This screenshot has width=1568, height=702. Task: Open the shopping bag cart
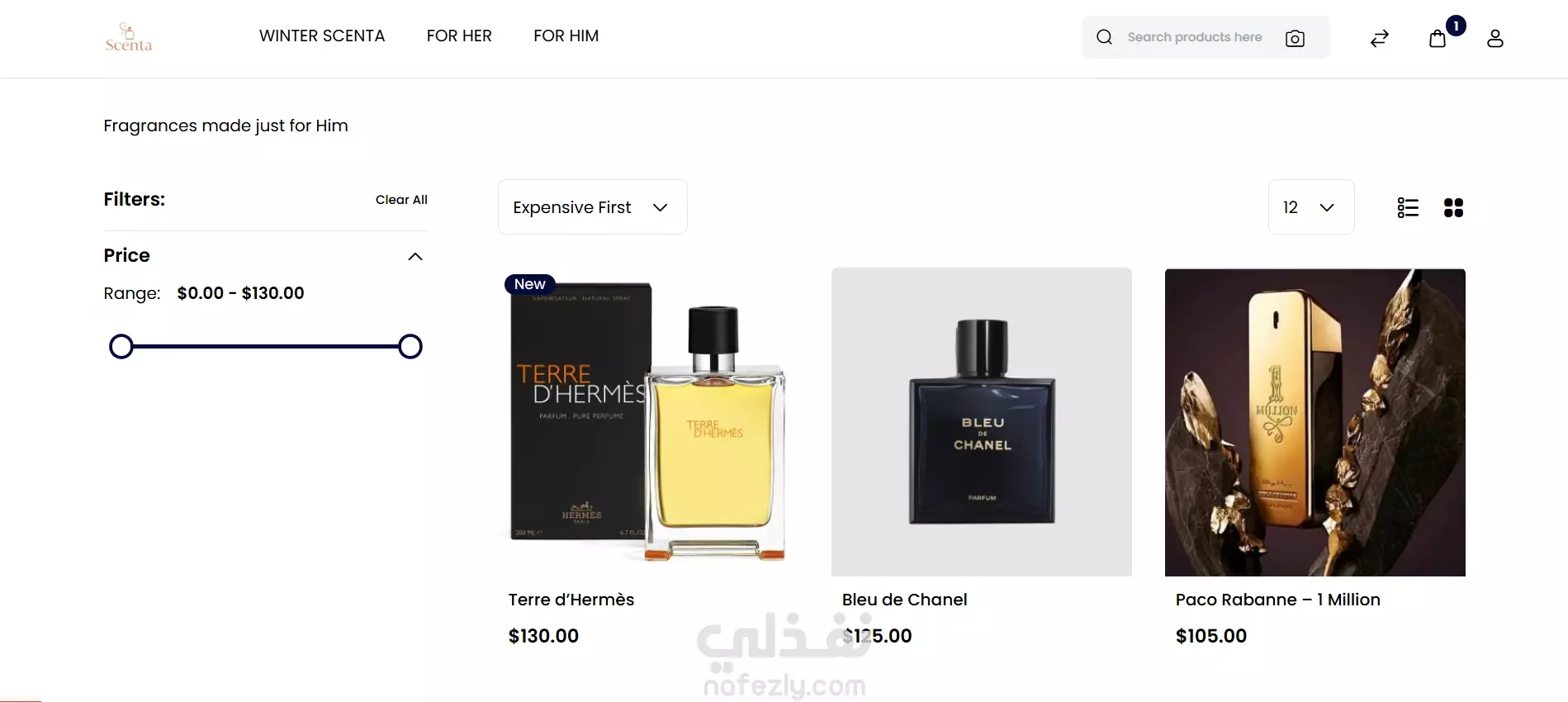tap(1438, 39)
